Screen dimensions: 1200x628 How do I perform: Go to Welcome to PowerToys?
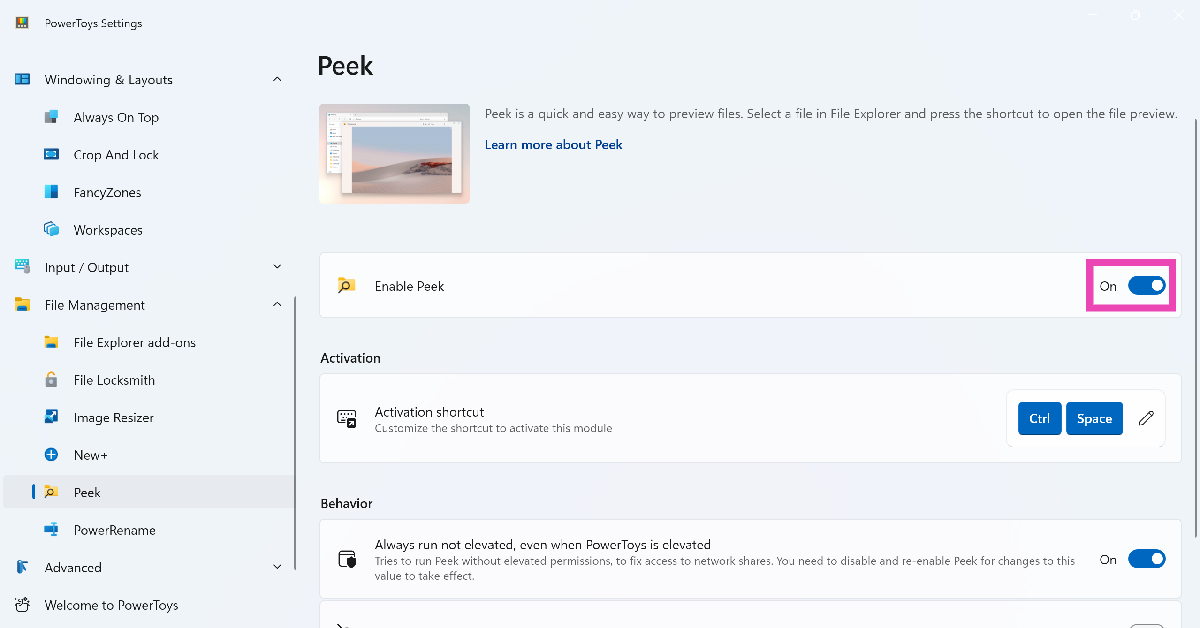[111, 605]
